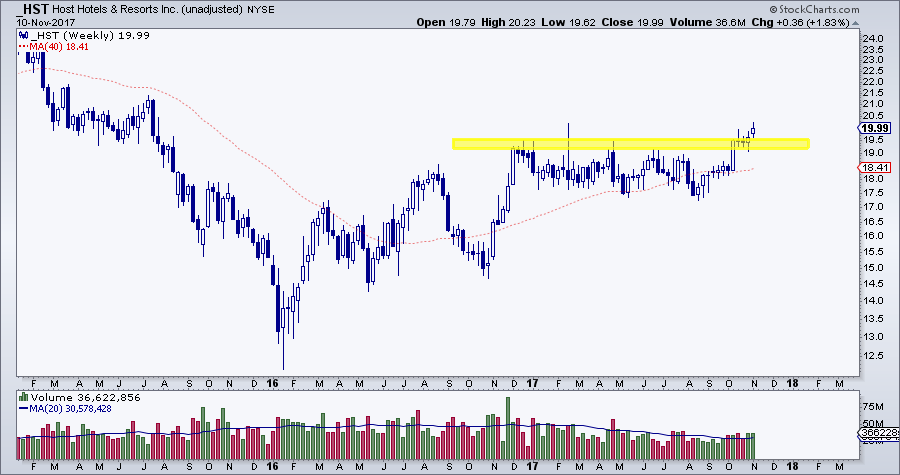The image size is (900, 475).
Task: Click the 24.0 price axis label
Action: 874,38
